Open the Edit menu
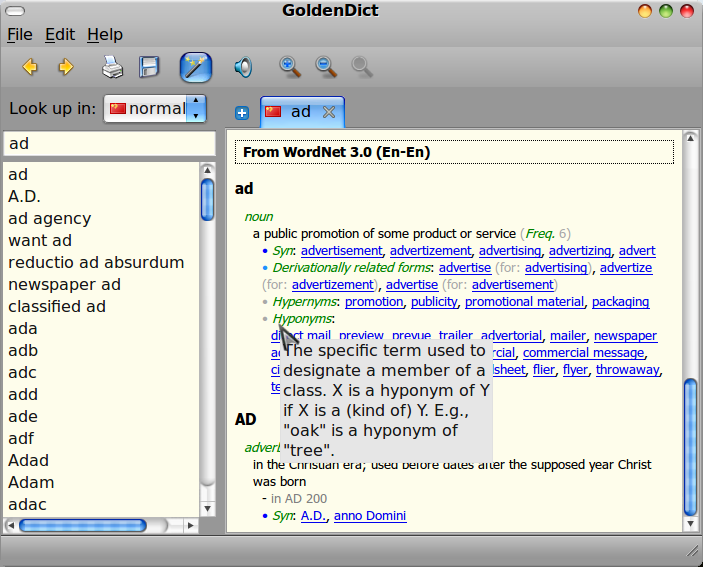 (60, 35)
